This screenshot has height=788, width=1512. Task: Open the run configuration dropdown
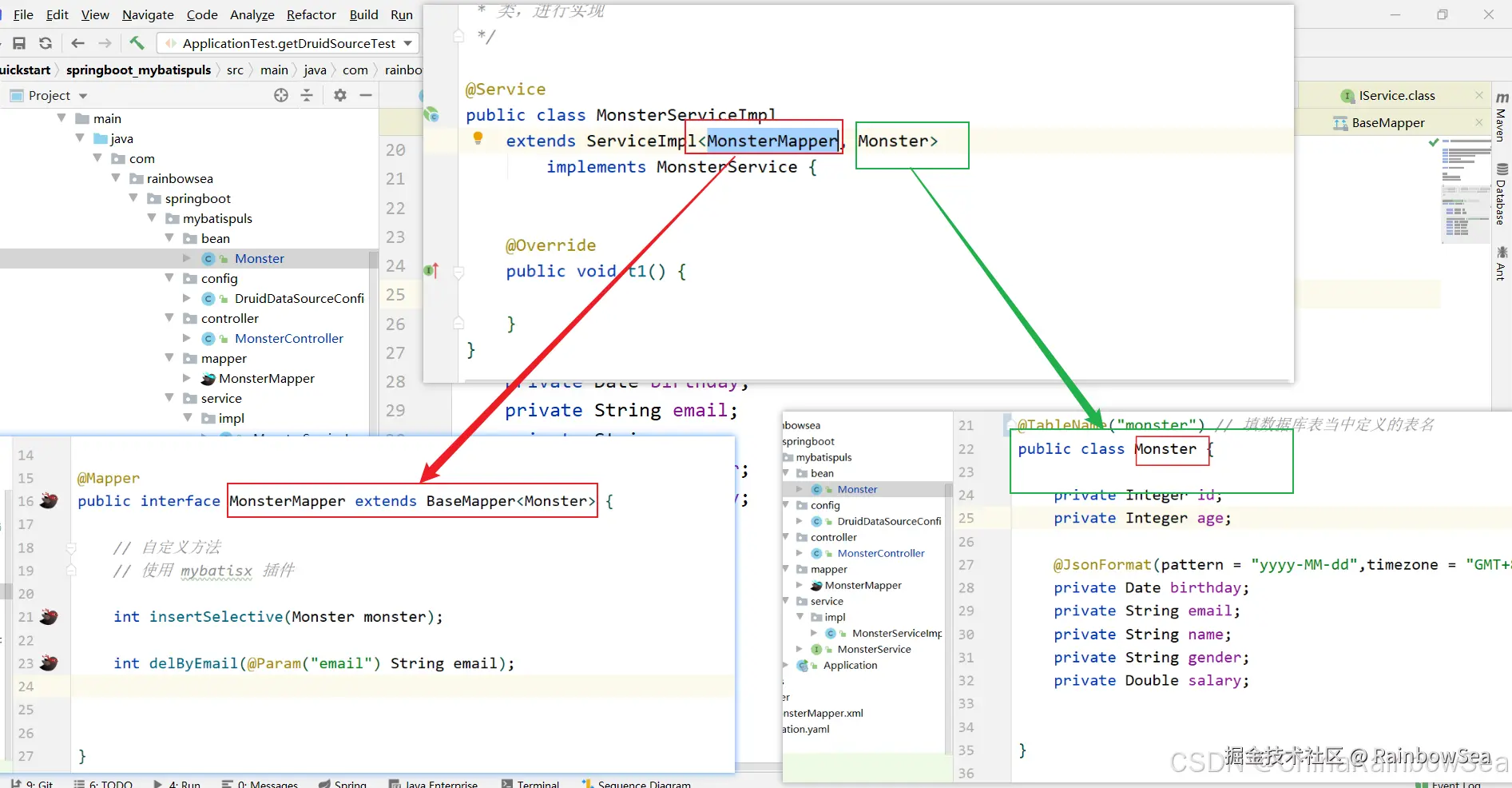408,43
